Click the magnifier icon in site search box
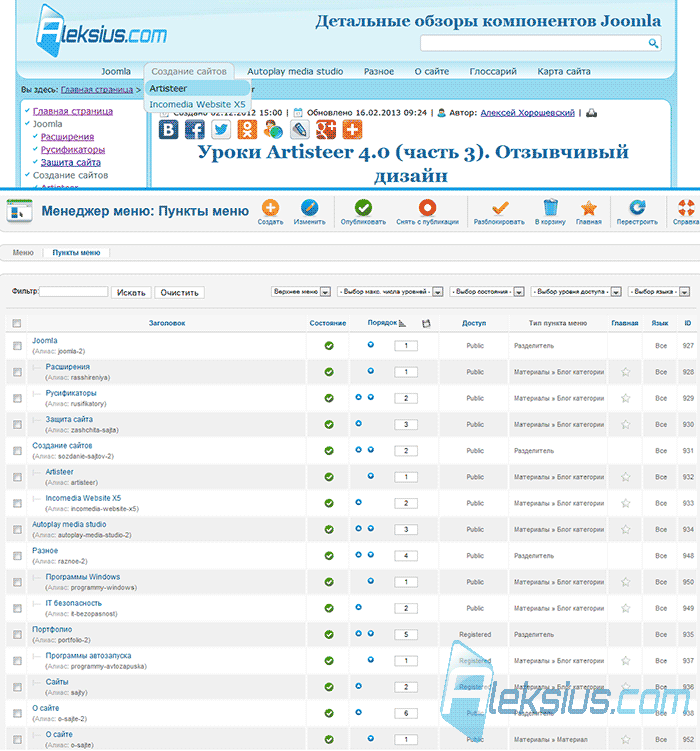Screen dimensions: 700x751 tap(653, 44)
